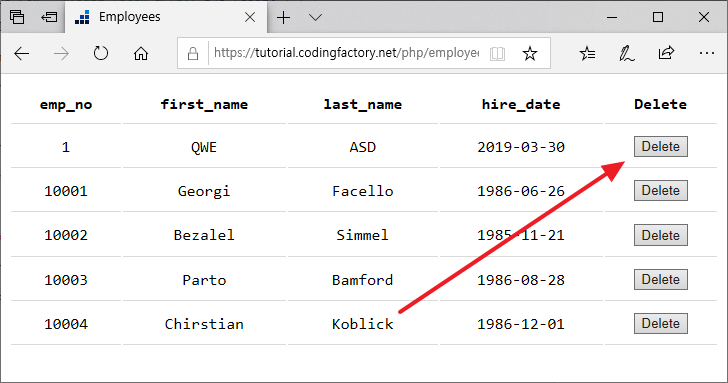Open a new tab with plus button
The image size is (728, 383).
283,18
